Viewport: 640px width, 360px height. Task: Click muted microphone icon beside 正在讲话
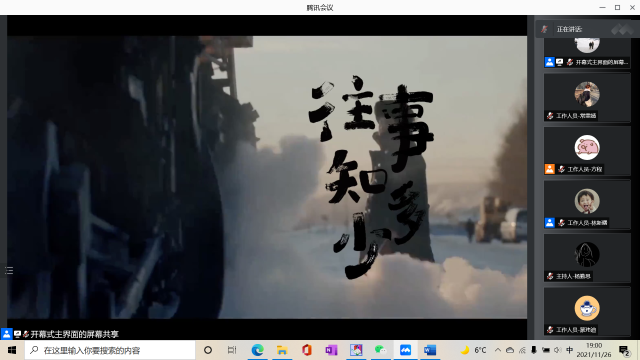[x=544, y=29]
